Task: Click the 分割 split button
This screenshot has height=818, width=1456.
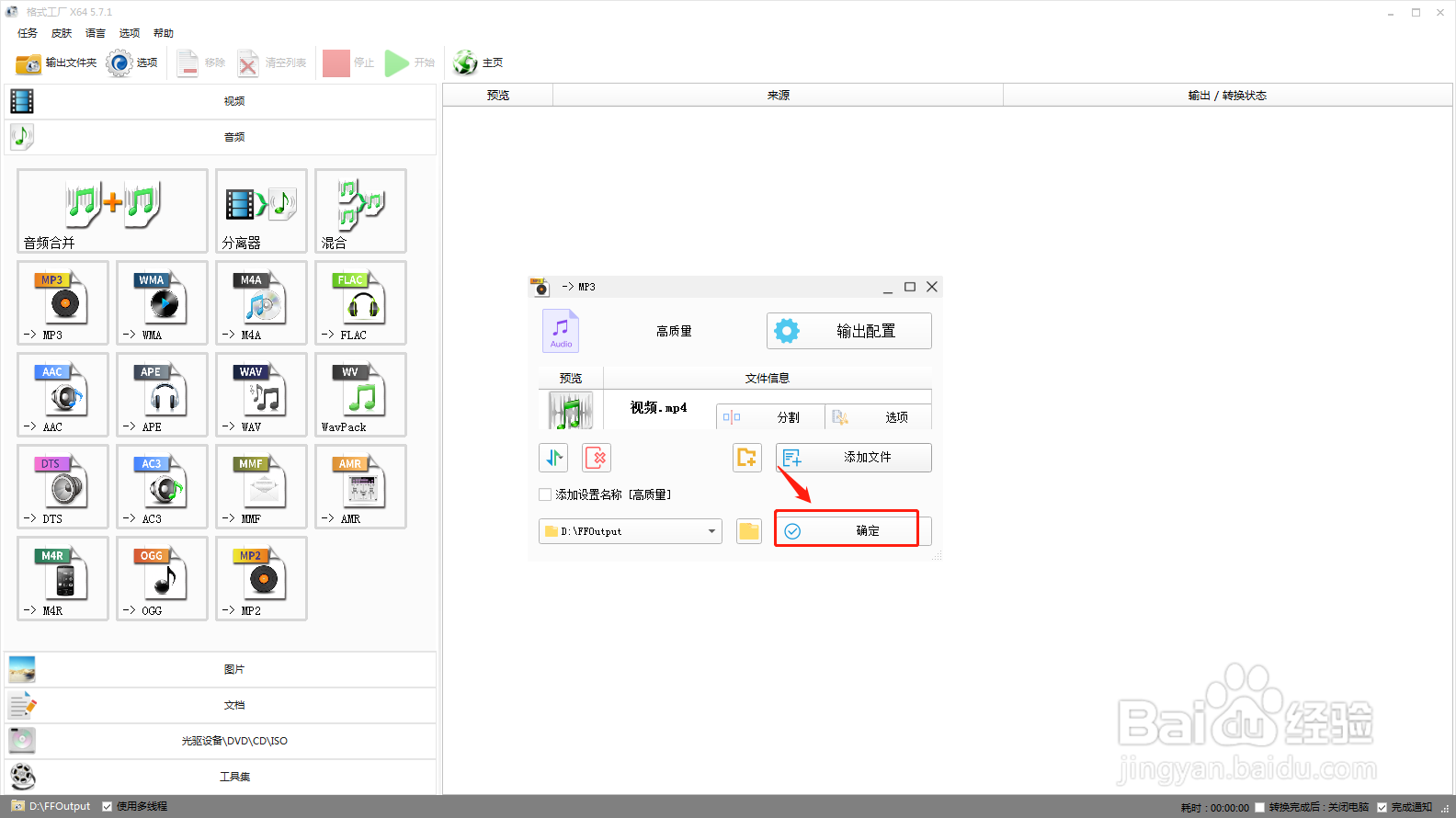Action: pos(770,417)
